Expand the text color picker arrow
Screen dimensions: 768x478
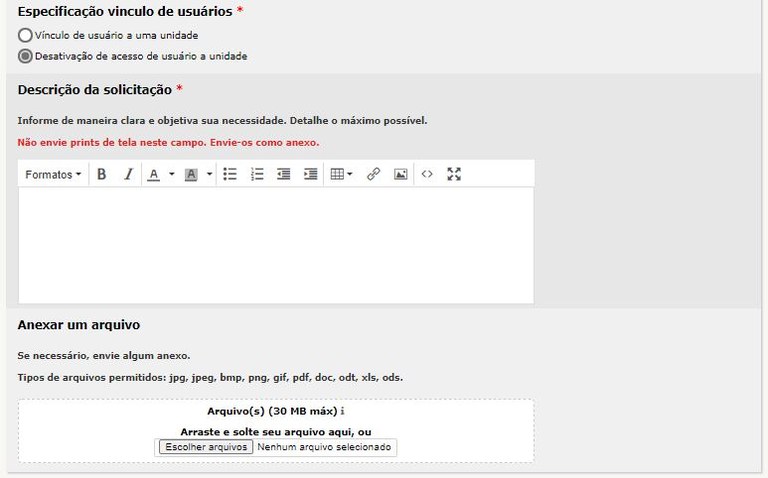pos(171,174)
